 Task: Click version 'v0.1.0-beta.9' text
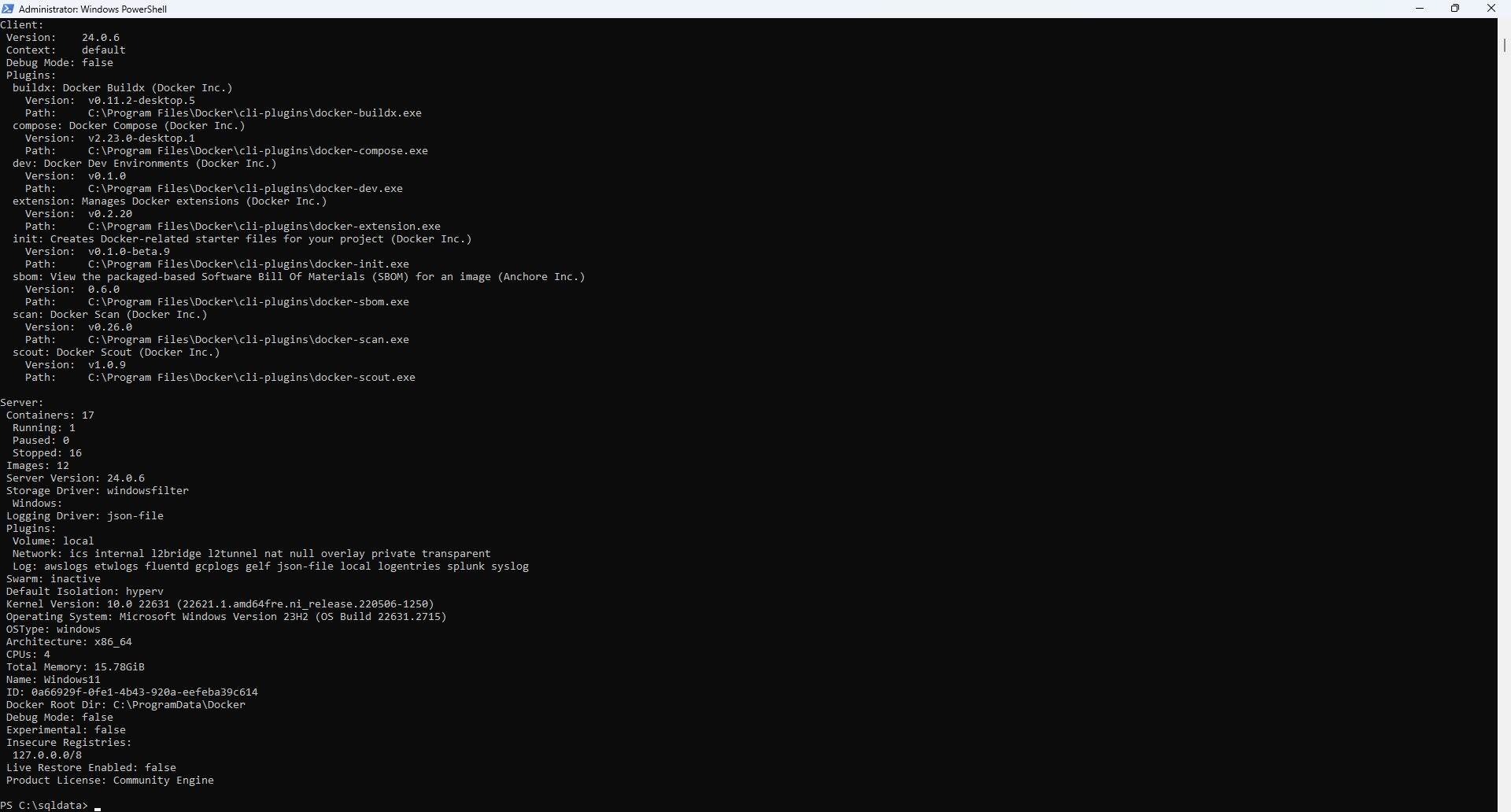pyautogui.click(x=129, y=252)
